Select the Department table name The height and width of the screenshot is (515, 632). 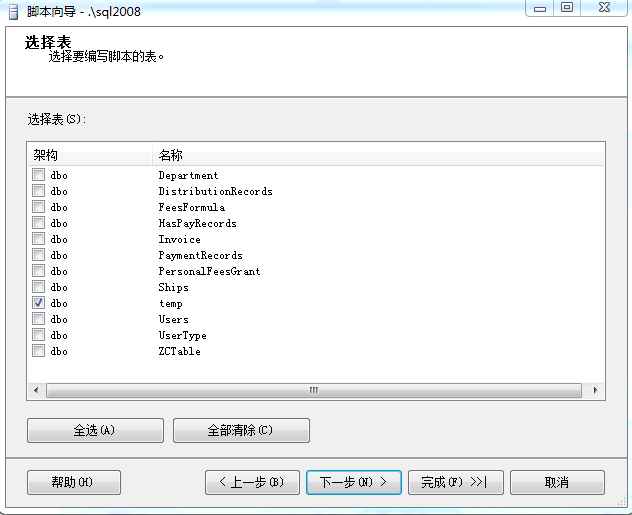tap(188, 175)
